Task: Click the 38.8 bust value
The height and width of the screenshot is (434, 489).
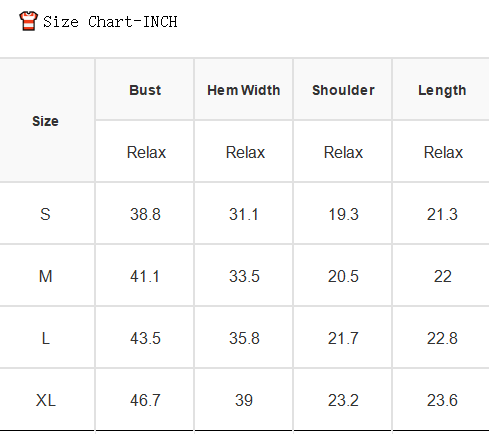Action: 145,214
